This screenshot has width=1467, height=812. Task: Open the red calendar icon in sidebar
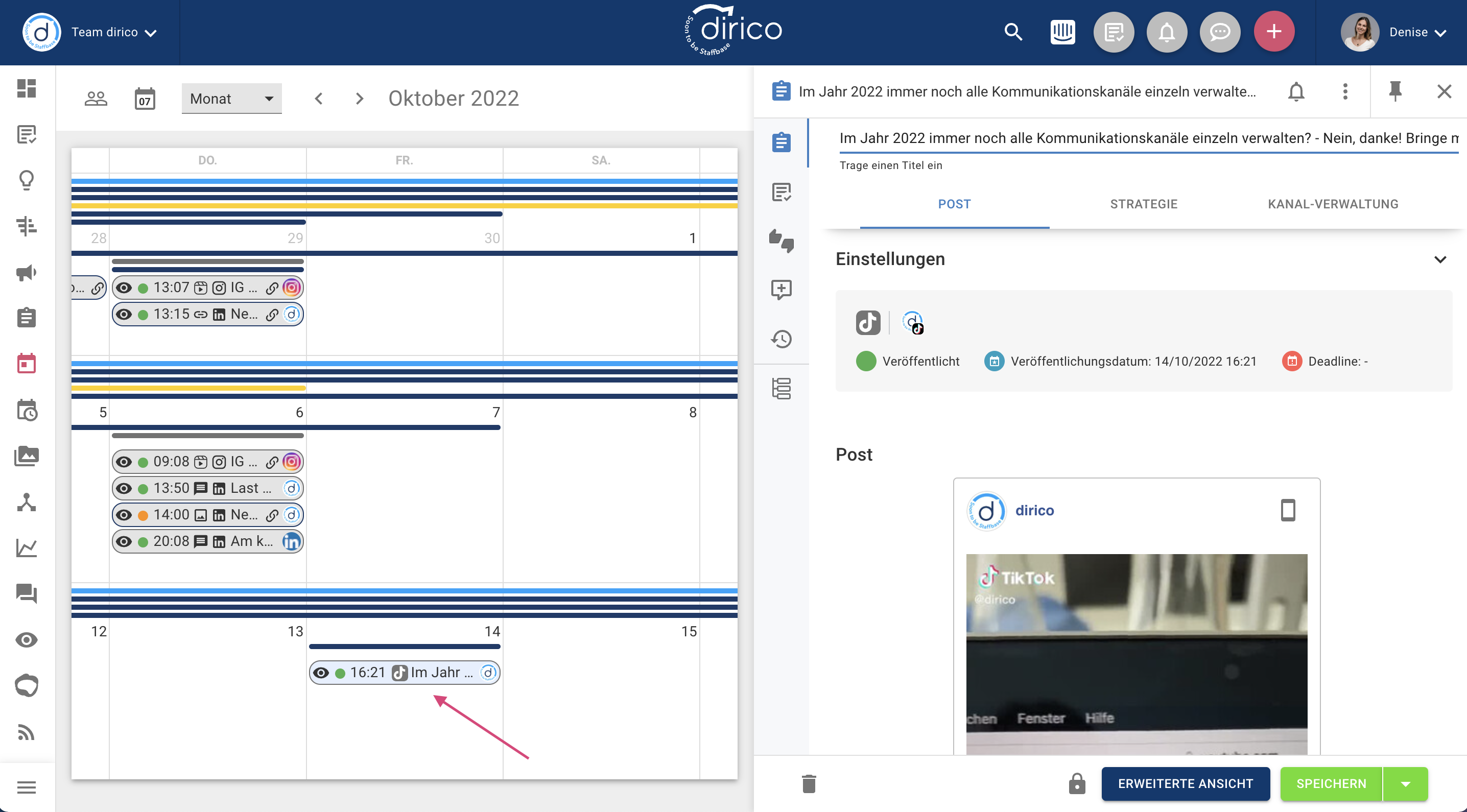pos(27,363)
